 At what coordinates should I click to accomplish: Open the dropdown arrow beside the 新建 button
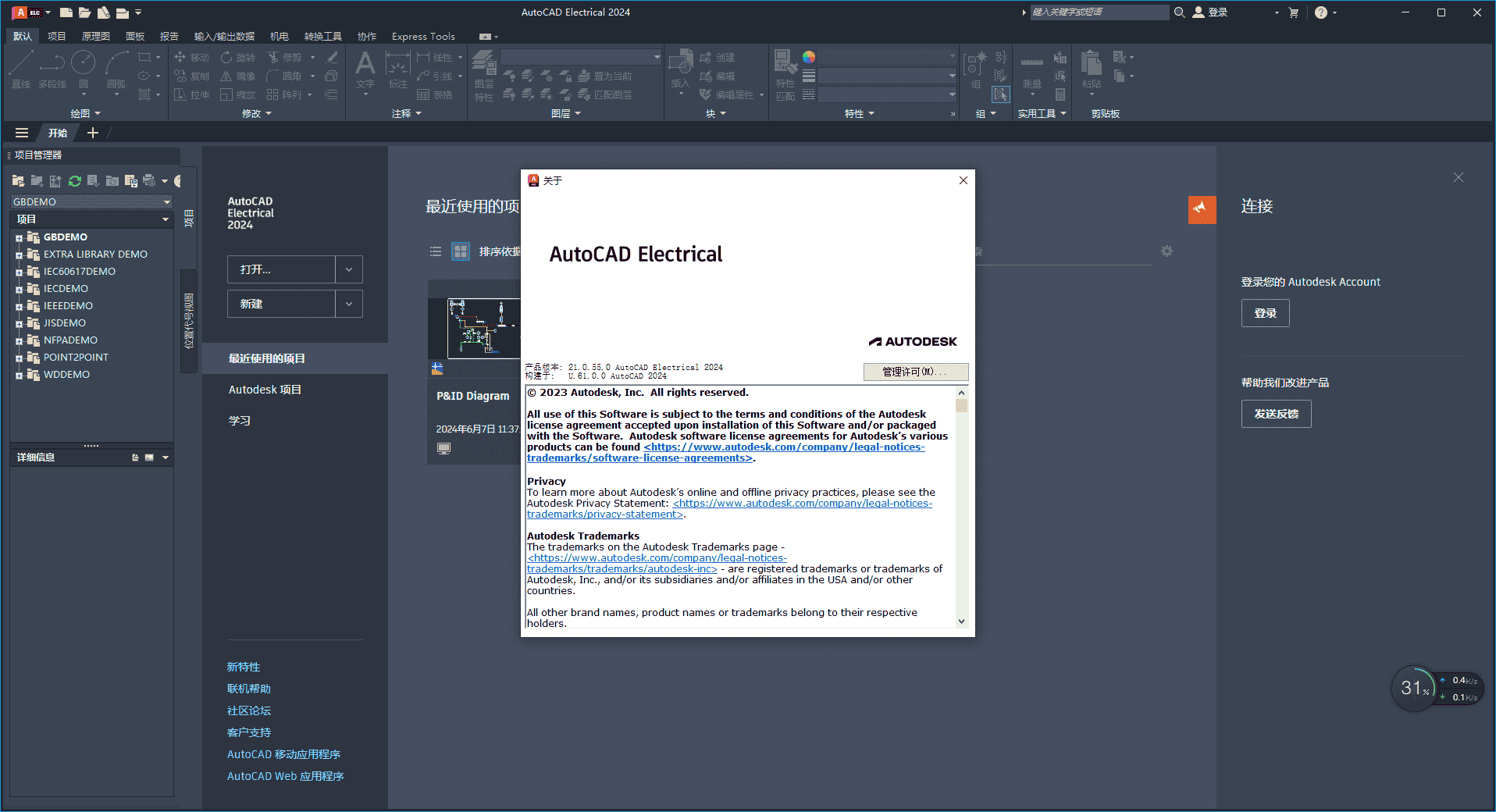point(348,304)
